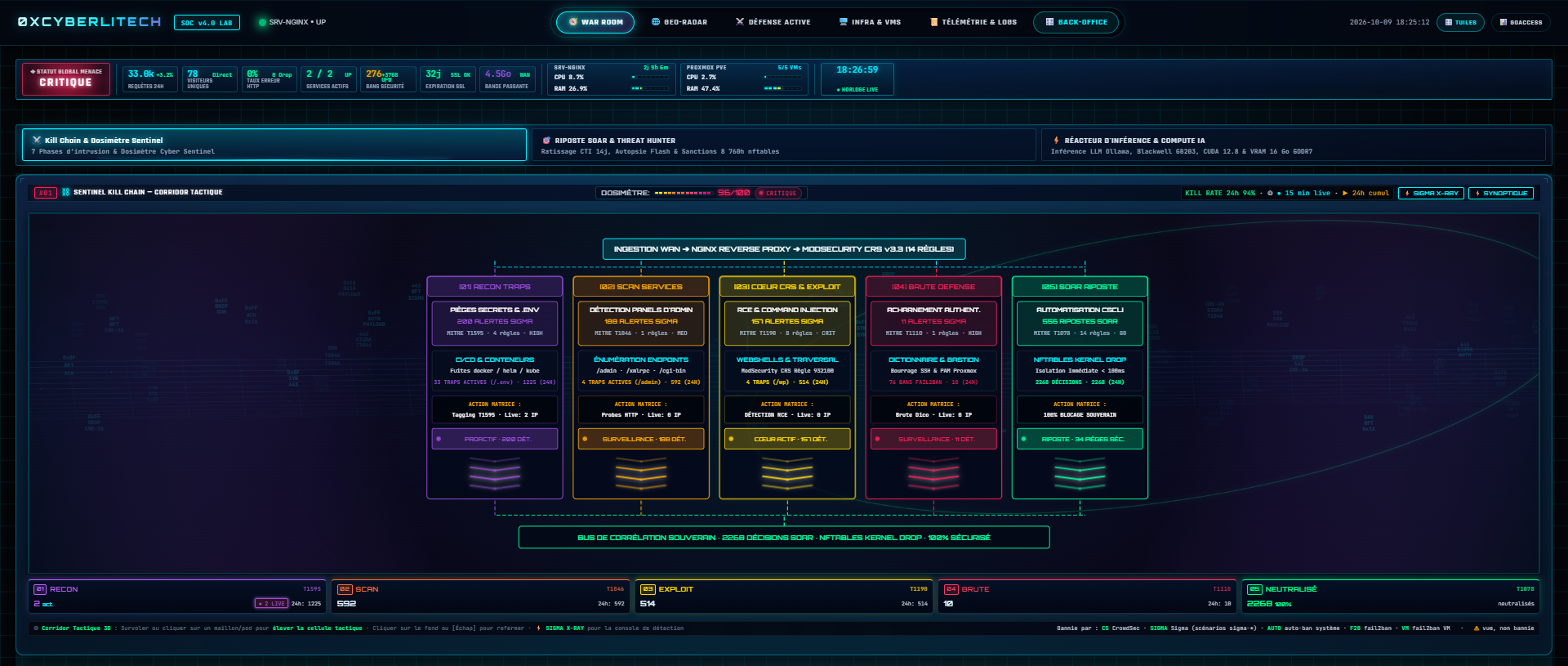Open the [01] RECON TRAPS header
1568x666 pixels.
tap(495, 287)
